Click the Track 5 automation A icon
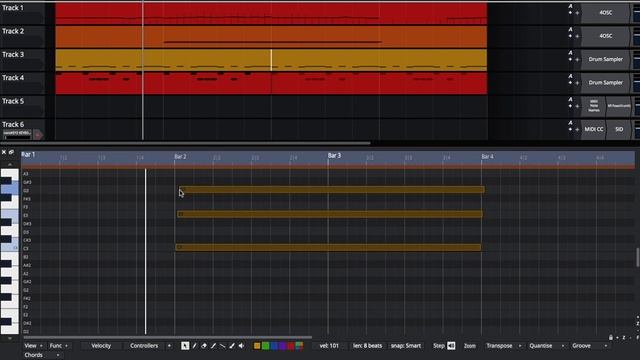 point(570,99)
